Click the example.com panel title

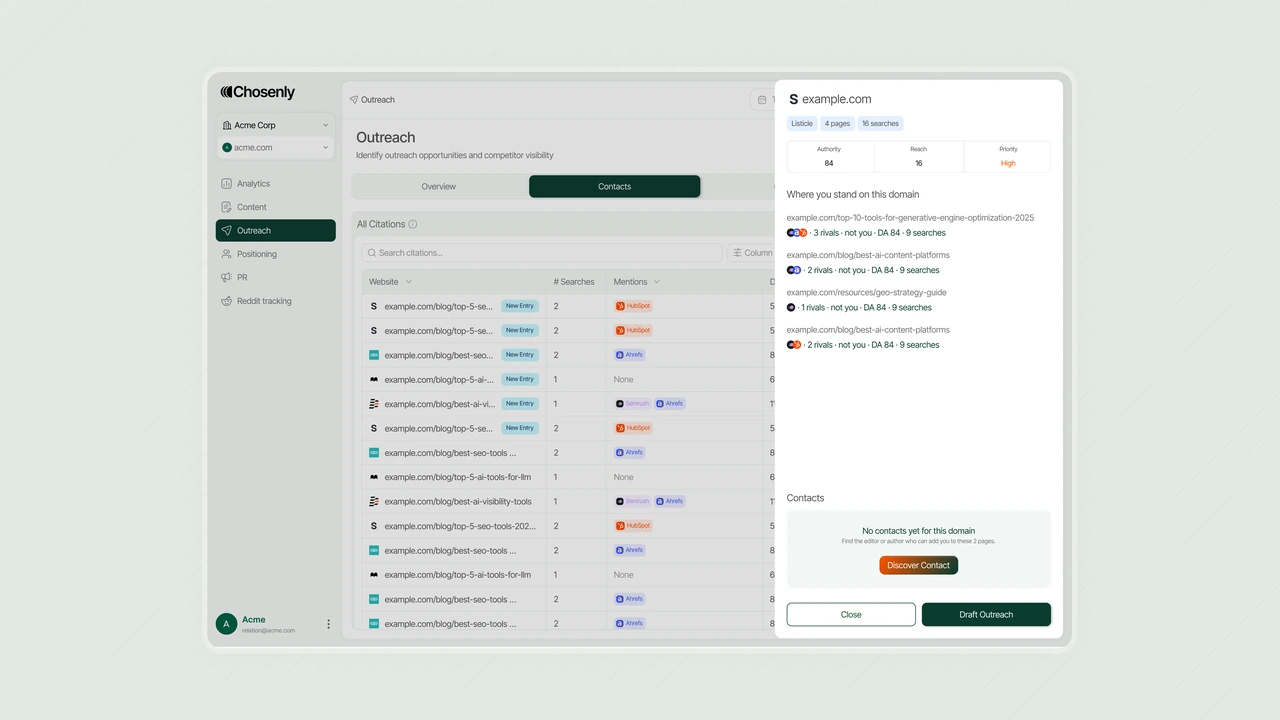(x=837, y=99)
